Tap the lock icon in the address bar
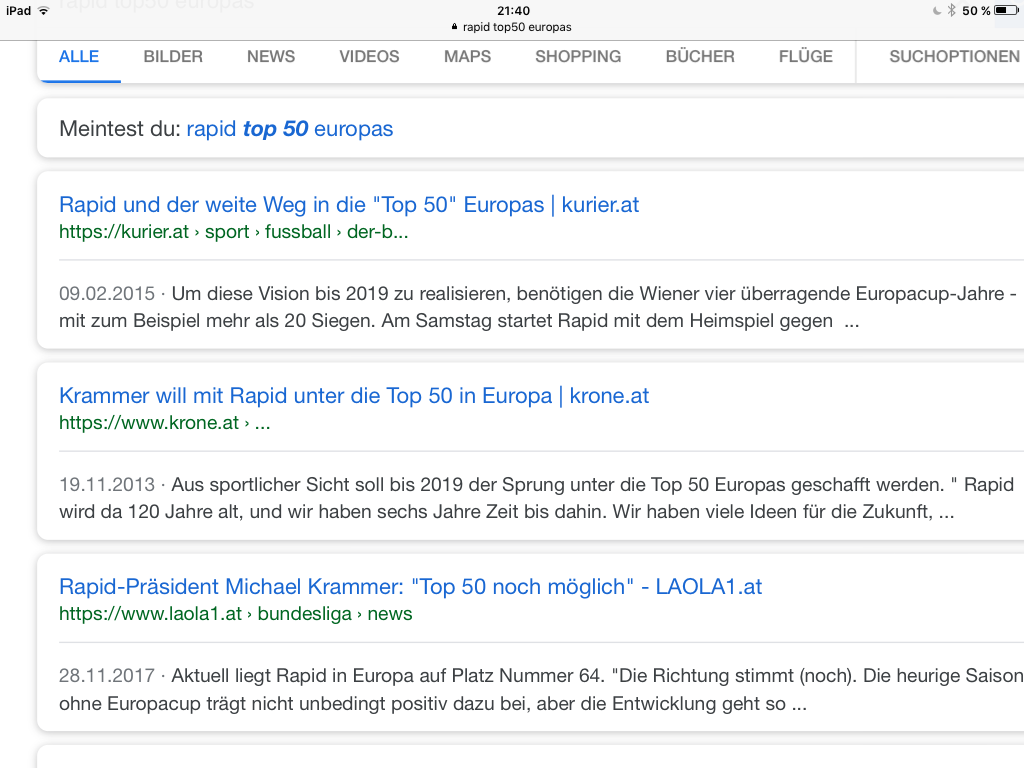Viewport: 1024px width, 768px height. click(455, 27)
